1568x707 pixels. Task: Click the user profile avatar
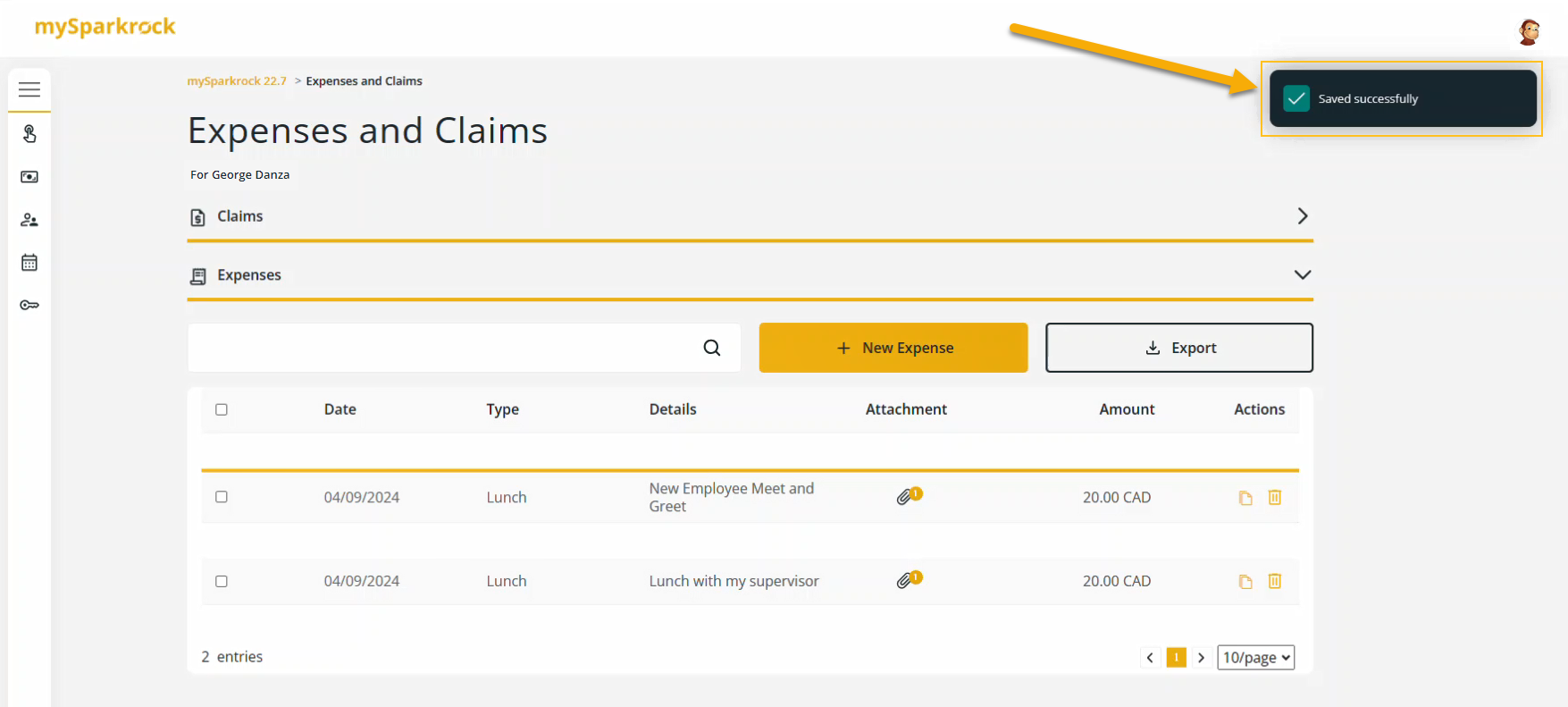pyautogui.click(x=1529, y=32)
